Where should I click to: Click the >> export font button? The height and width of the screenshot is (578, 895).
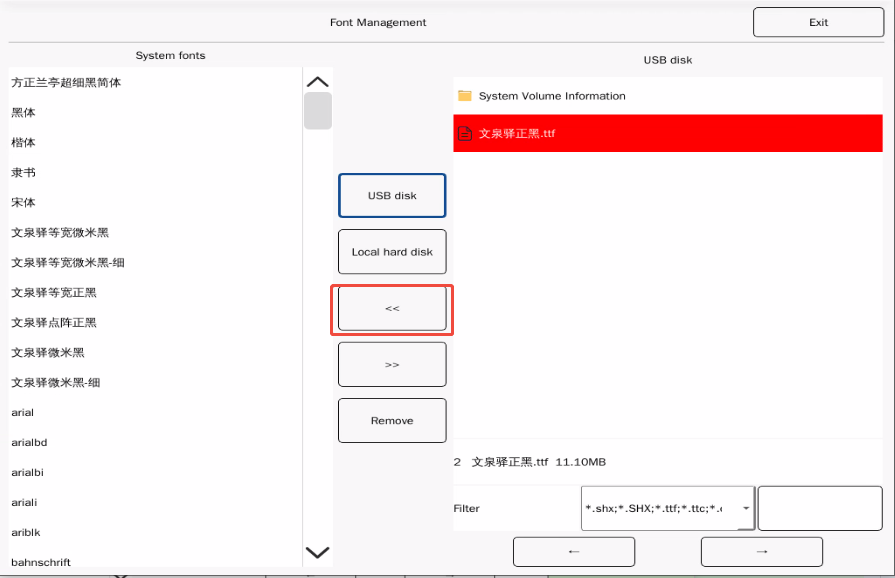[x=392, y=365]
